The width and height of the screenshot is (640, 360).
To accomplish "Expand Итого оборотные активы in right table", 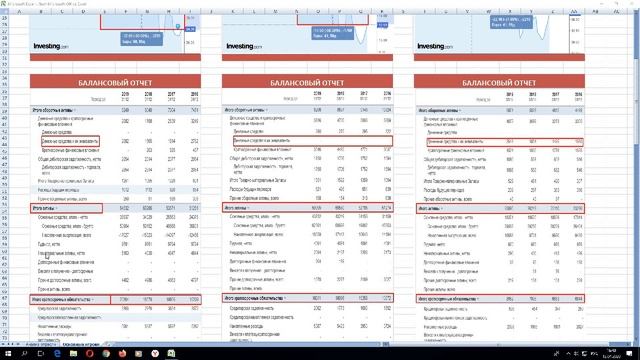I will [460, 111].
